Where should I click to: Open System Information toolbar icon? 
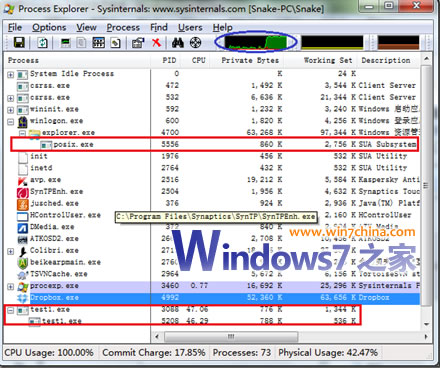pos(65,42)
